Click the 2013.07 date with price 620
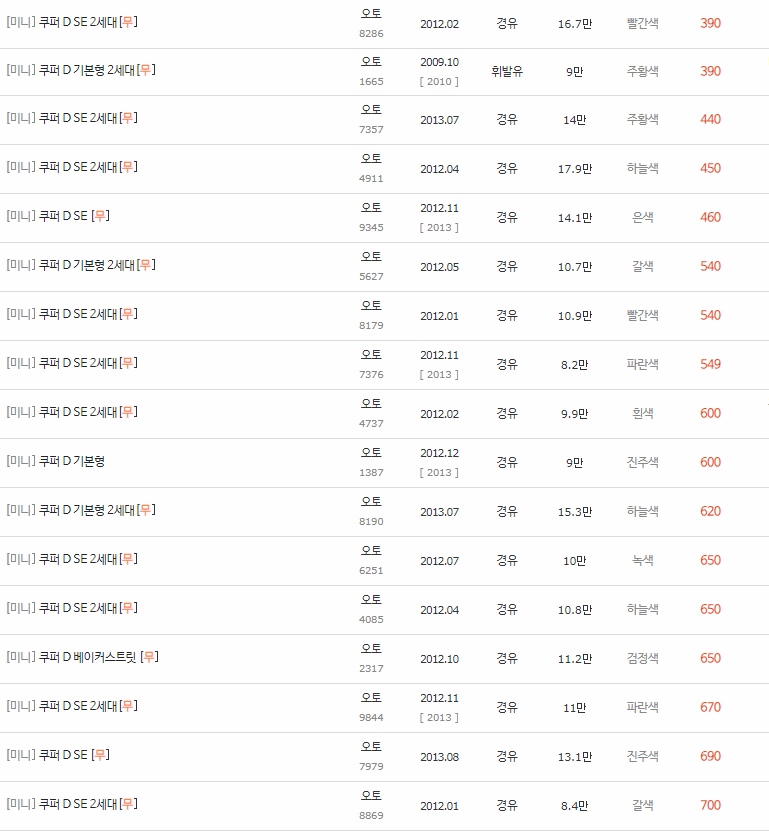 439,511
